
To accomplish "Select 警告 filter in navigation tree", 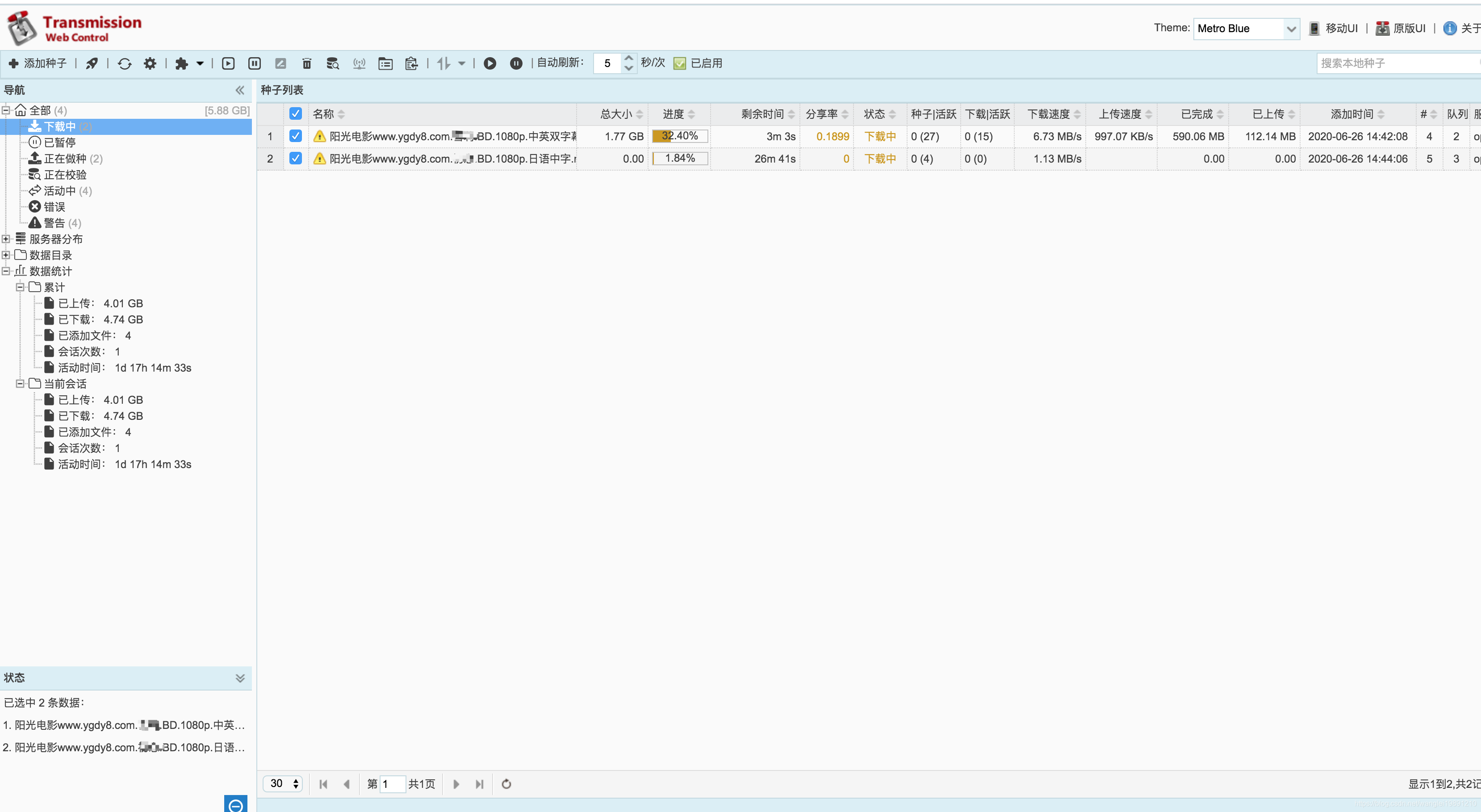I will click(54, 223).
